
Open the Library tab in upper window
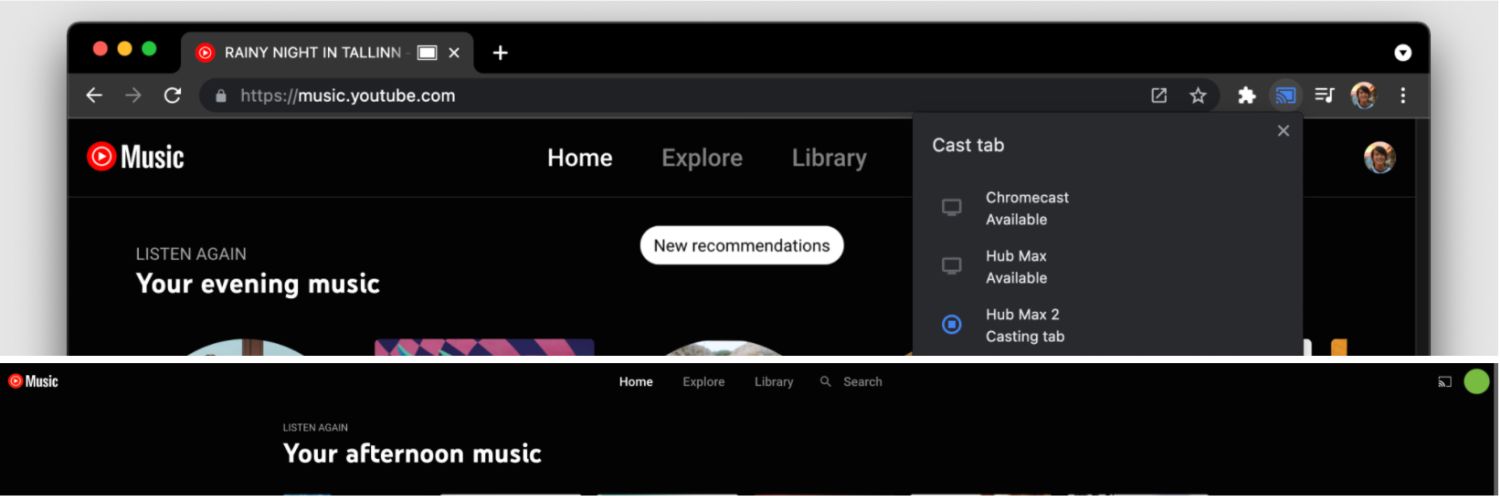tap(829, 158)
